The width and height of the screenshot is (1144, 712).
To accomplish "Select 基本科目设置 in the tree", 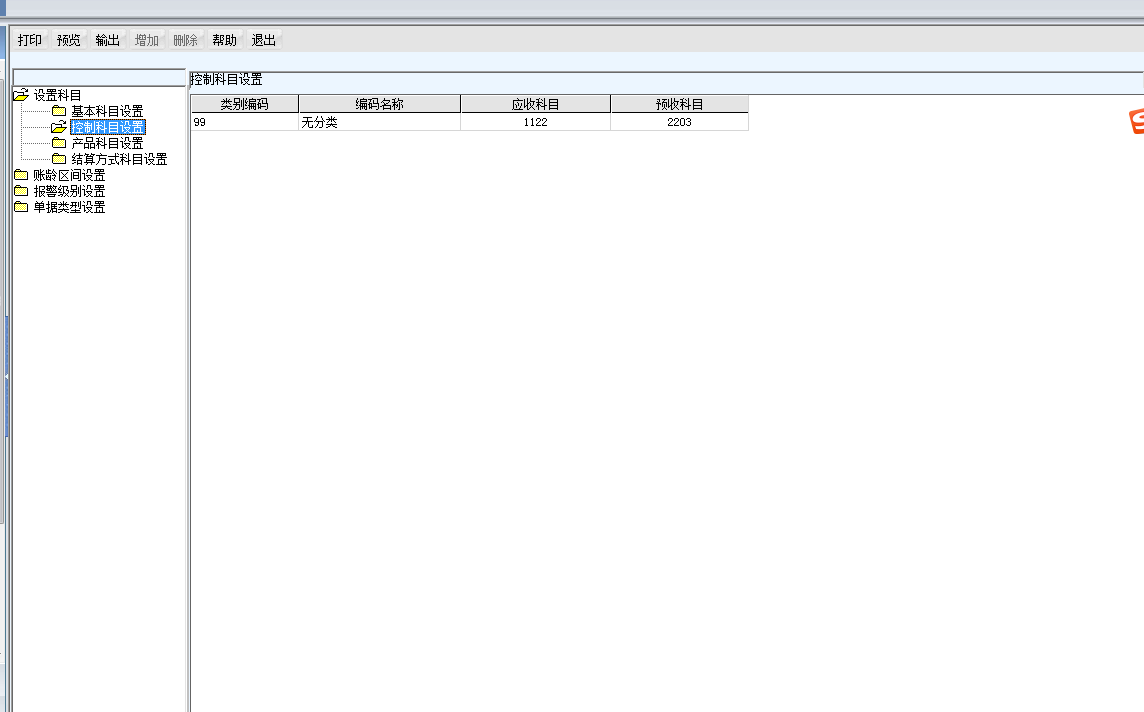I will tap(107, 111).
